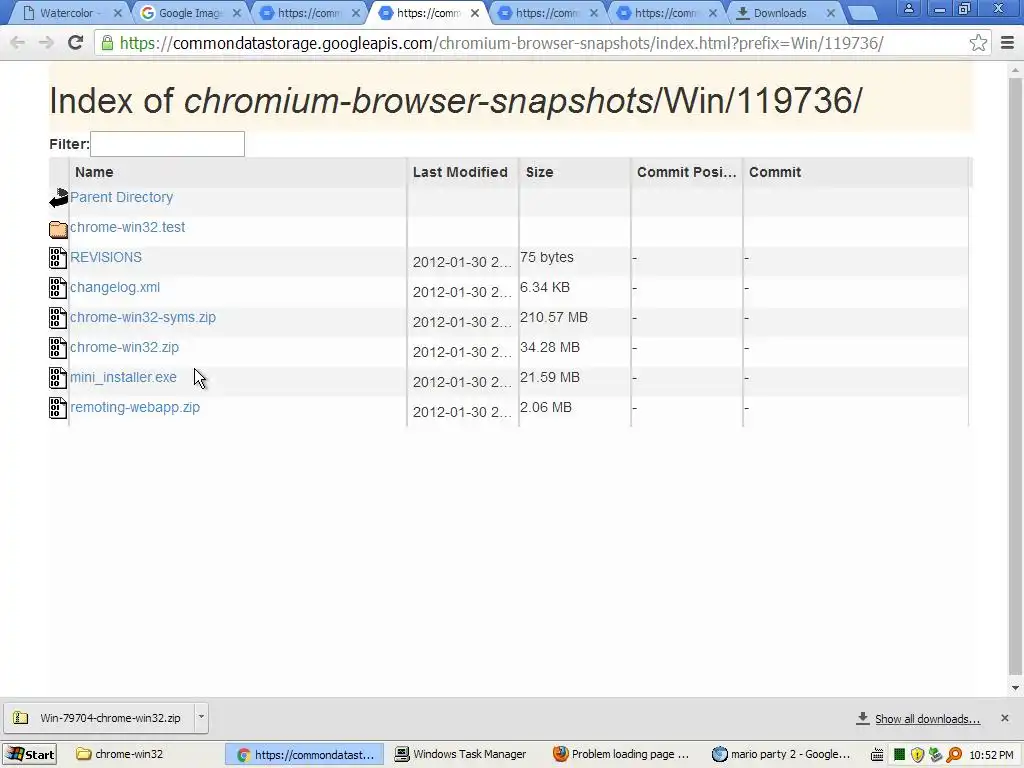Download mini_installer.exe
This screenshot has width=1024, height=768.
[x=123, y=377]
